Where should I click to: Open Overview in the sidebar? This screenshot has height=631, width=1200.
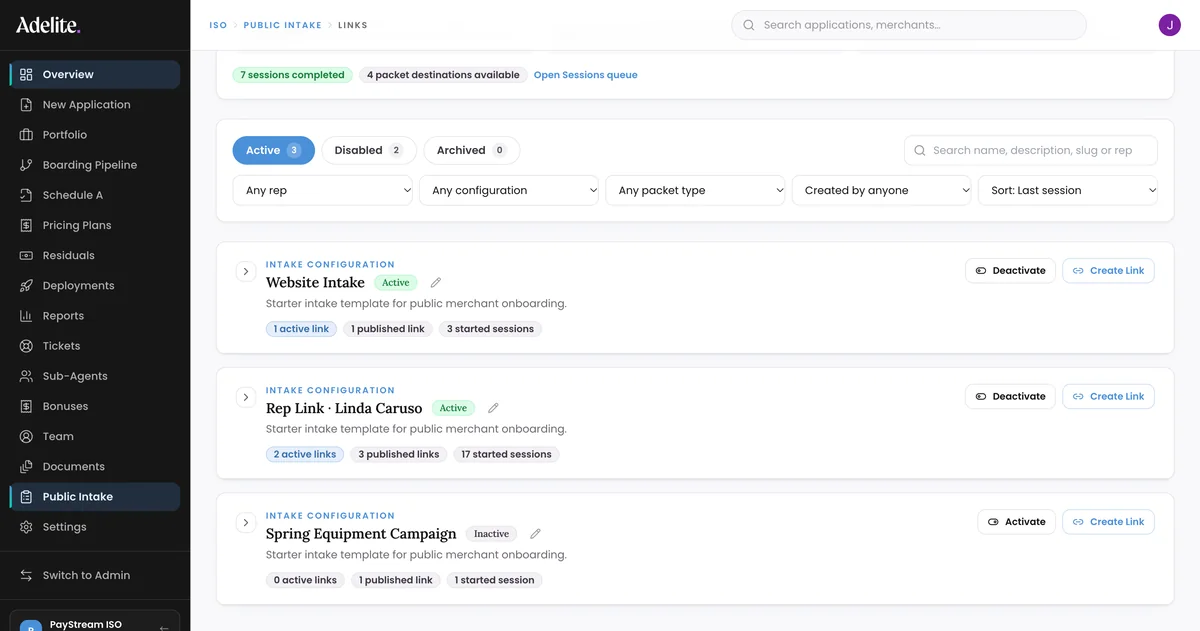click(x=95, y=74)
